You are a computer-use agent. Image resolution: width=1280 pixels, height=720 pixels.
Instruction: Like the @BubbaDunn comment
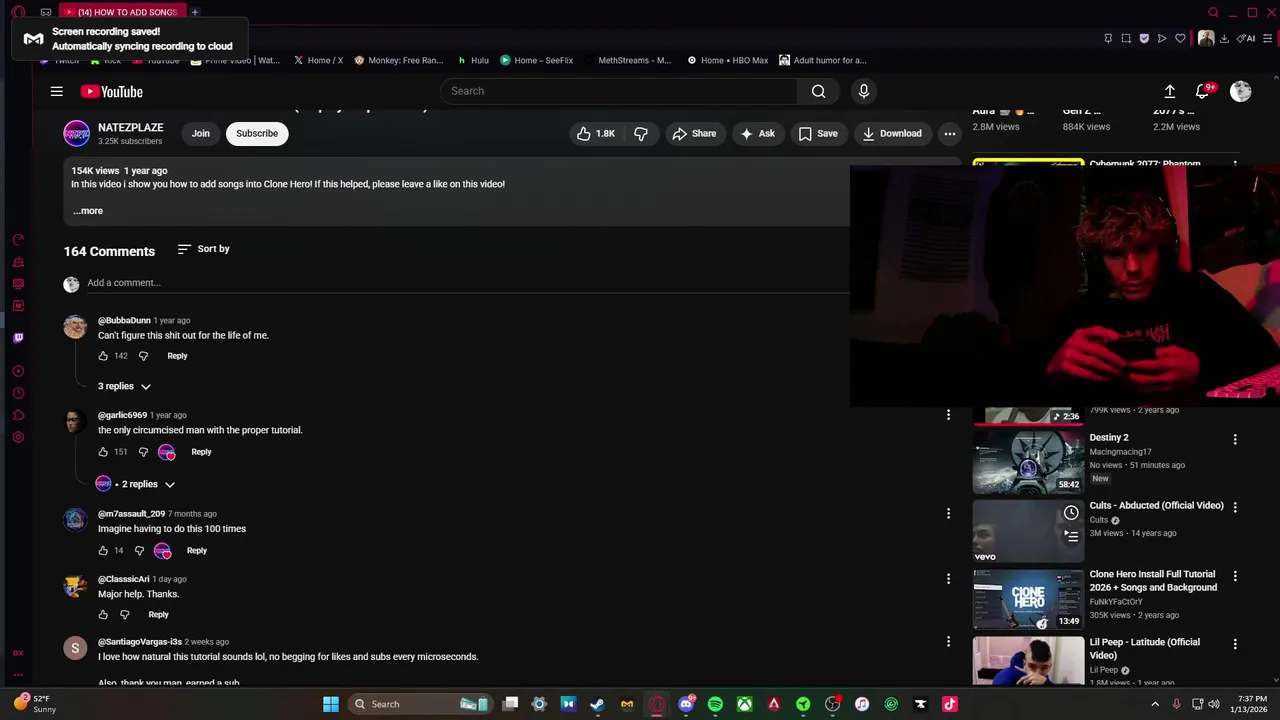pos(103,356)
